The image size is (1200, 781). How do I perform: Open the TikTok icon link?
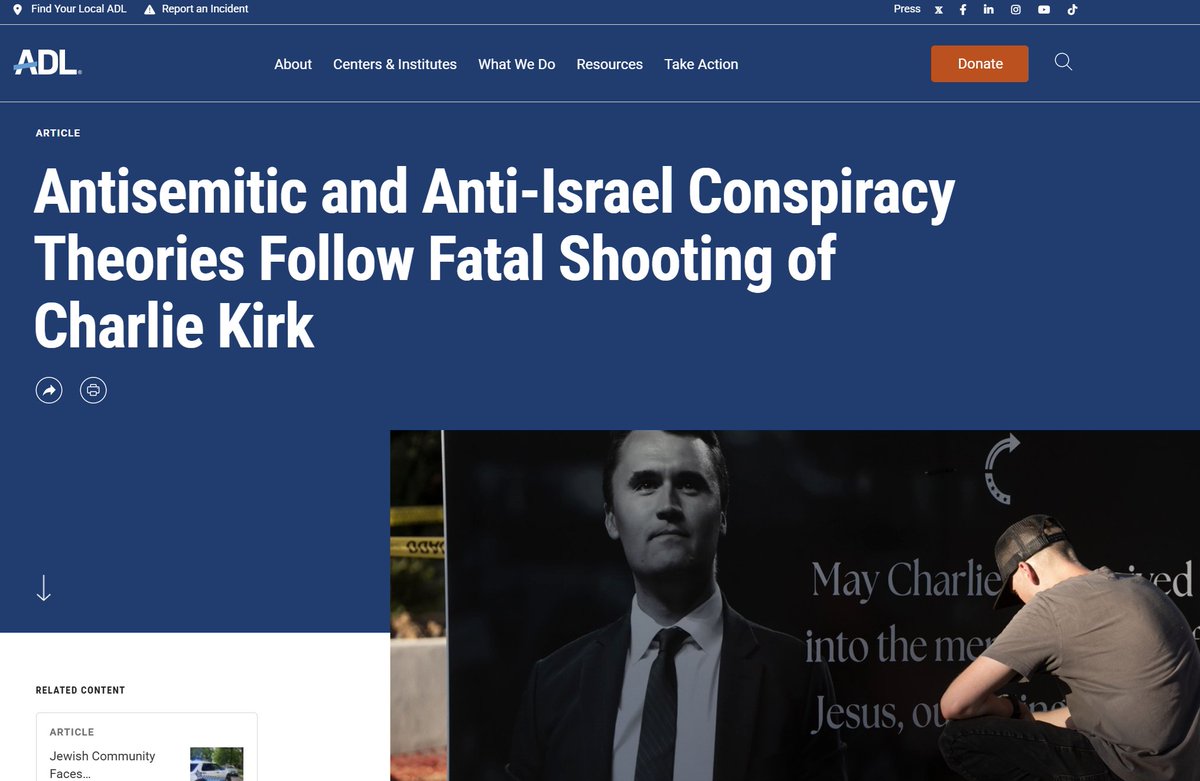1072,9
